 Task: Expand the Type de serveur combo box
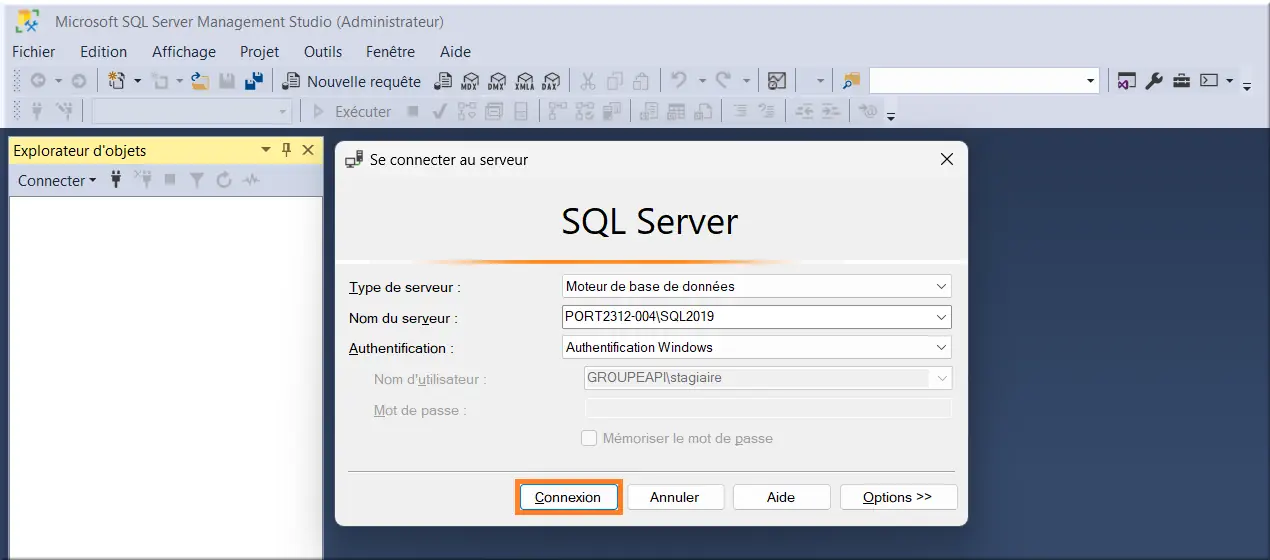pos(941,286)
